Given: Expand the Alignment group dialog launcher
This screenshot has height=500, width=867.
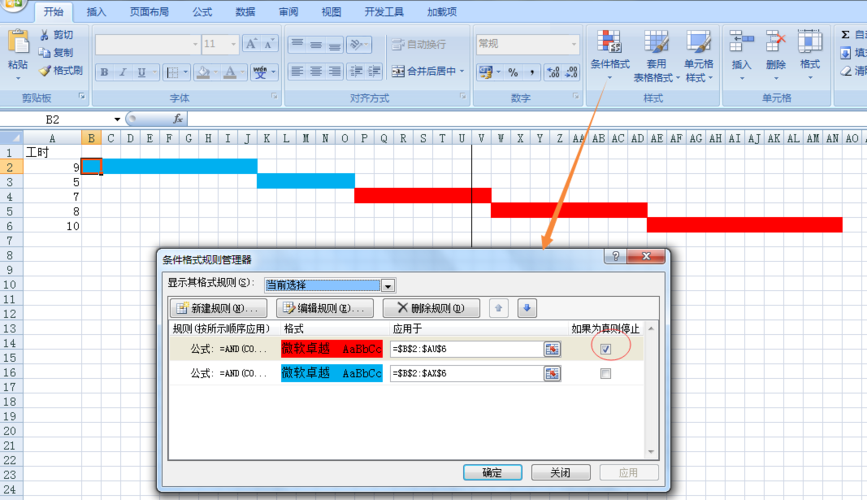Looking at the screenshot, I should [463, 96].
